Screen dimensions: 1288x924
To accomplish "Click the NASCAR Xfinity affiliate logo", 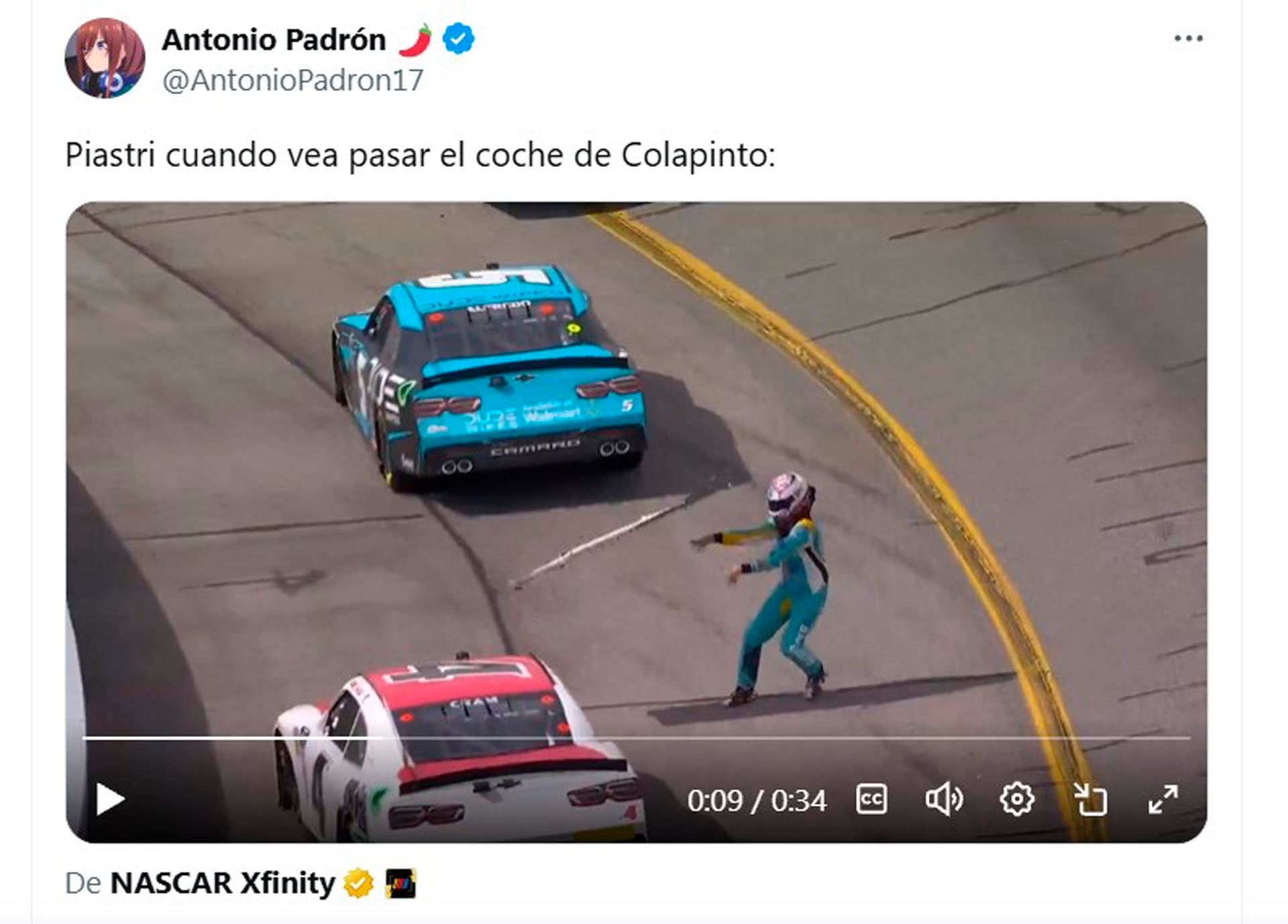I will coord(401,883).
